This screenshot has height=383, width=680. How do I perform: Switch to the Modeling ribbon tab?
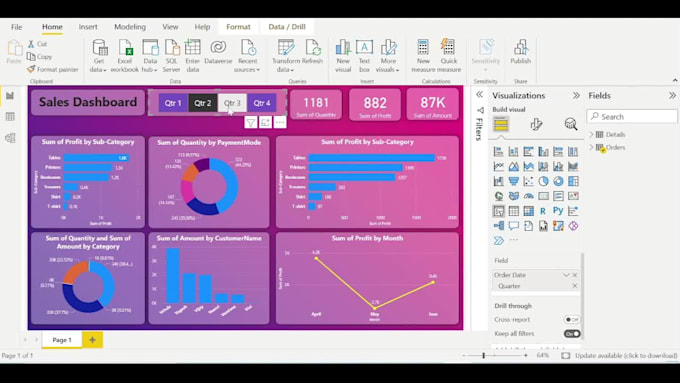(130, 27)
